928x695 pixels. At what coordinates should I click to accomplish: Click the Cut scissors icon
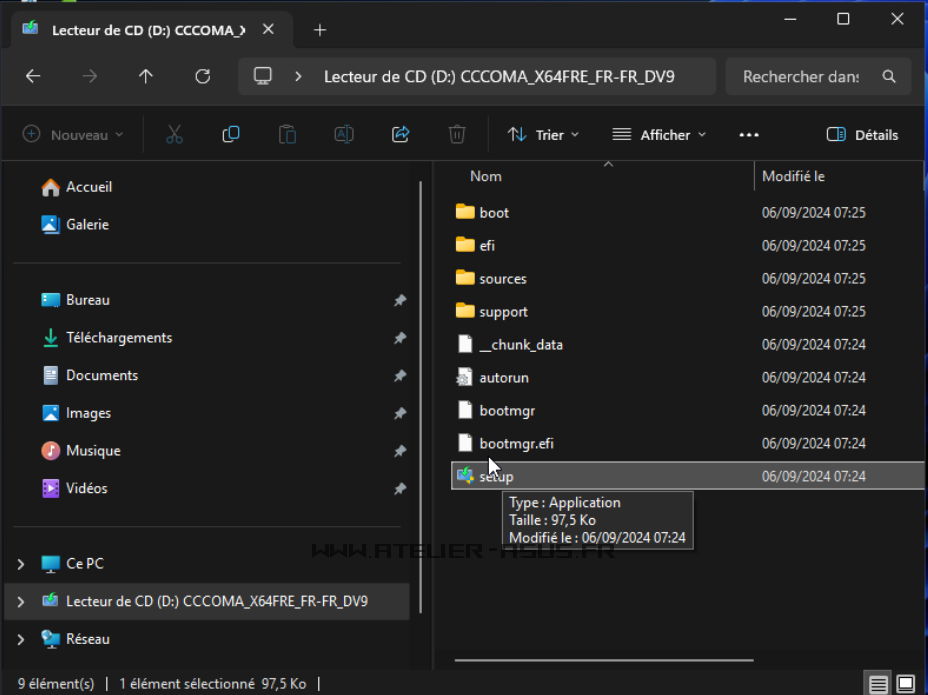click(174, 135)
